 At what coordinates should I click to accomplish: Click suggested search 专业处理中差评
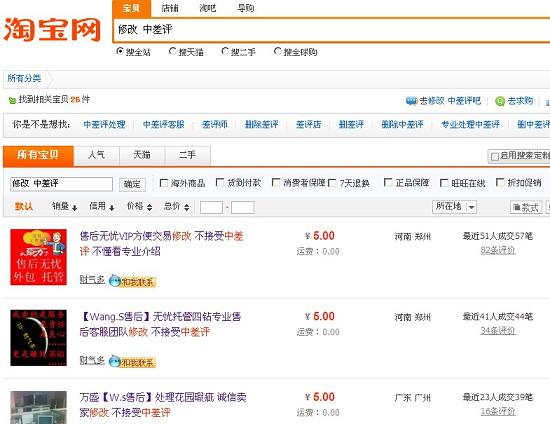(470, 124)
